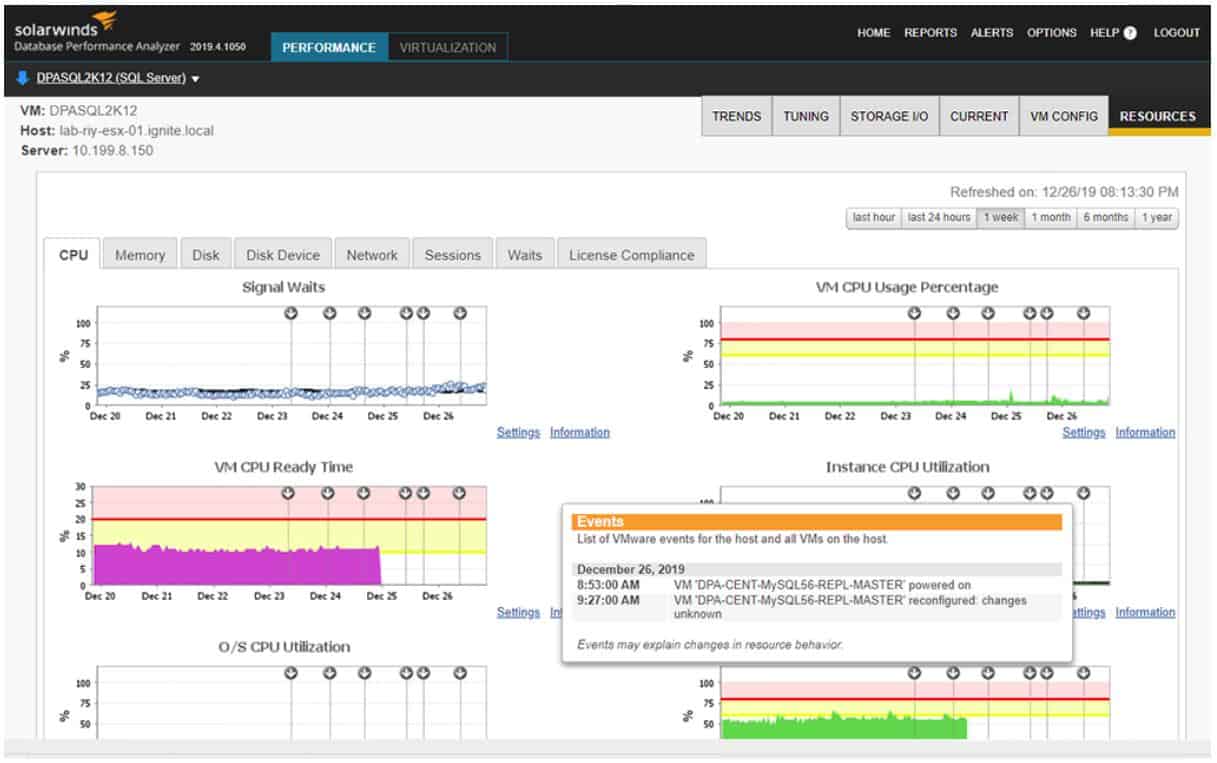Select the Memory resource tab
Screen dimensions: 1217x763
(140, 255)
